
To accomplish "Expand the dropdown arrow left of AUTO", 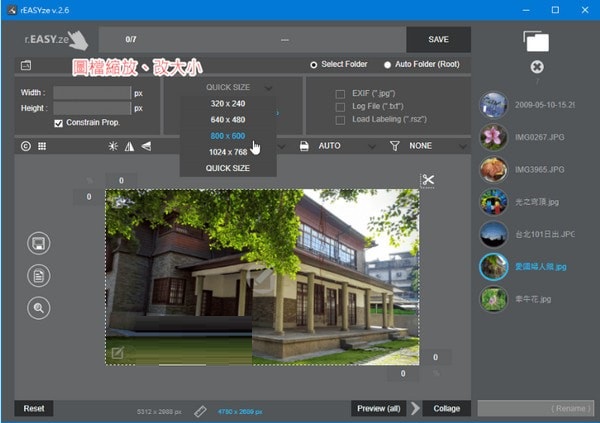I will tap(282, 146).
